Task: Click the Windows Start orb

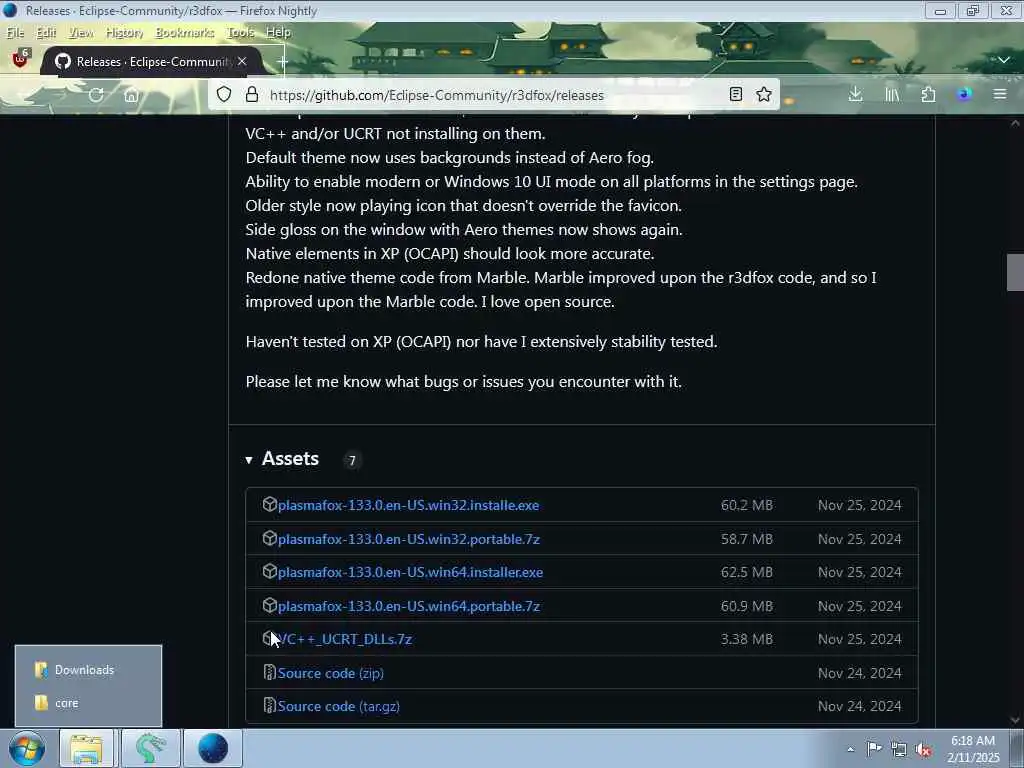Action: click(27, 748)
